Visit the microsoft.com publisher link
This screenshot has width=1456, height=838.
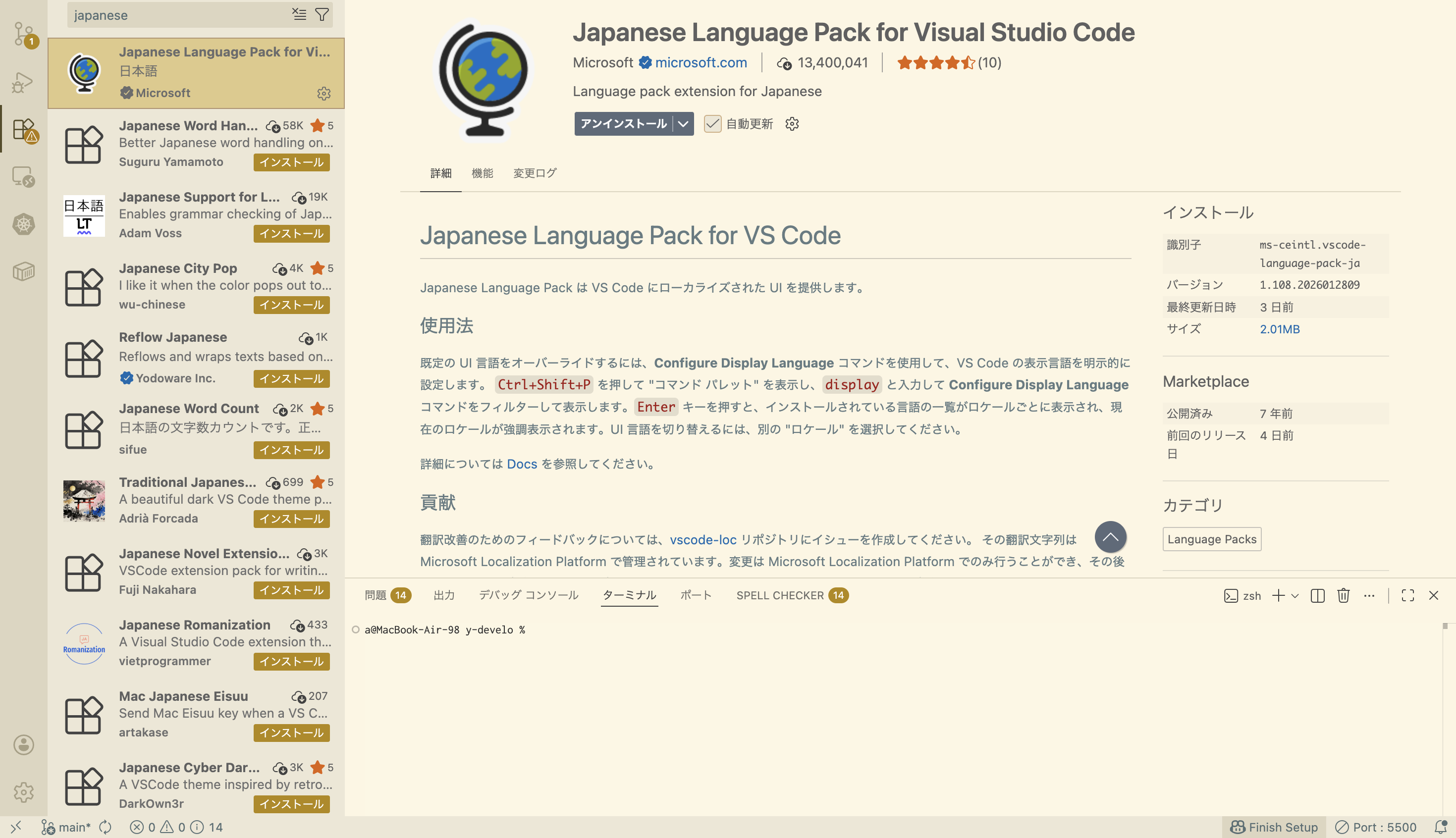pos(701,62)
